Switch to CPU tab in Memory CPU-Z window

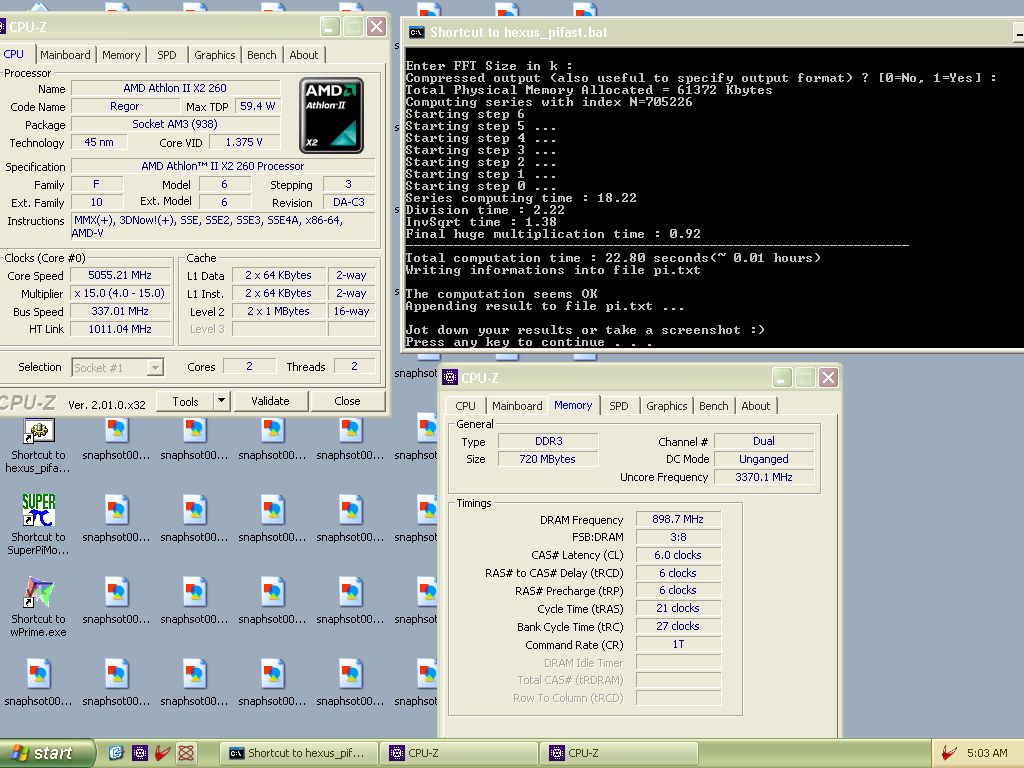pyautogui.click(x=465, y=406)
